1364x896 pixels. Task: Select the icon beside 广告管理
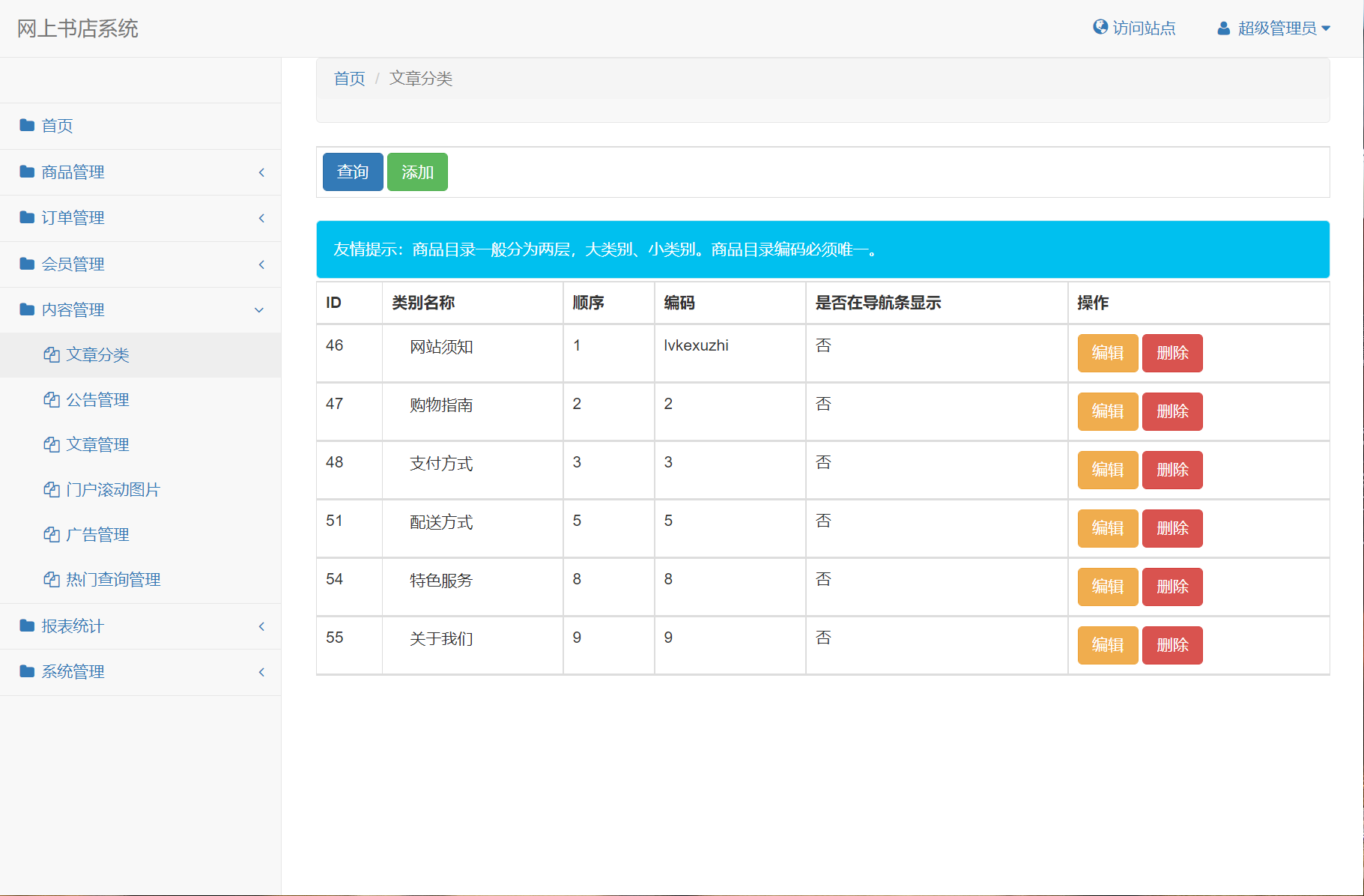51,534
